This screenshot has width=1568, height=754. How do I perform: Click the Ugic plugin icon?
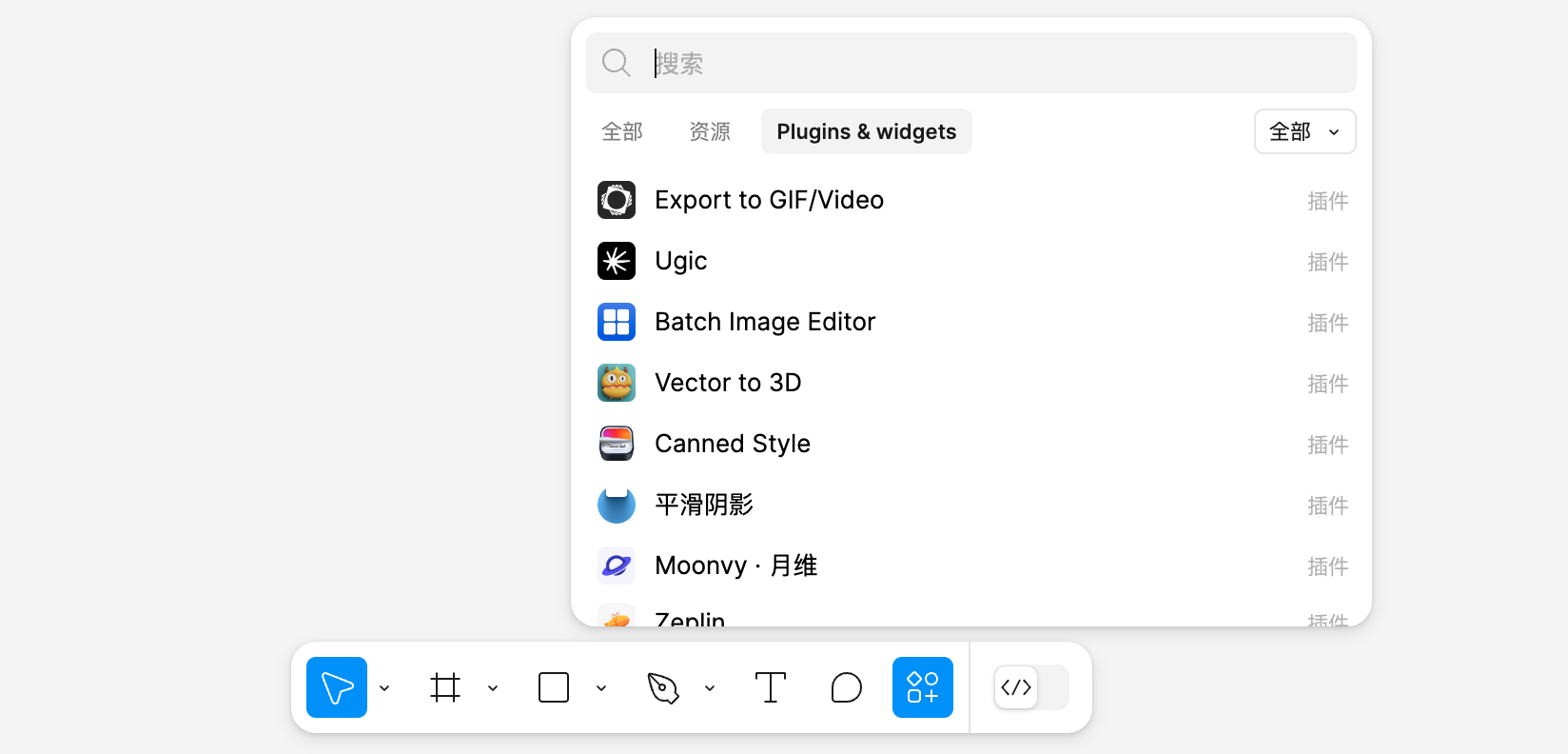[x=617, y=261]
